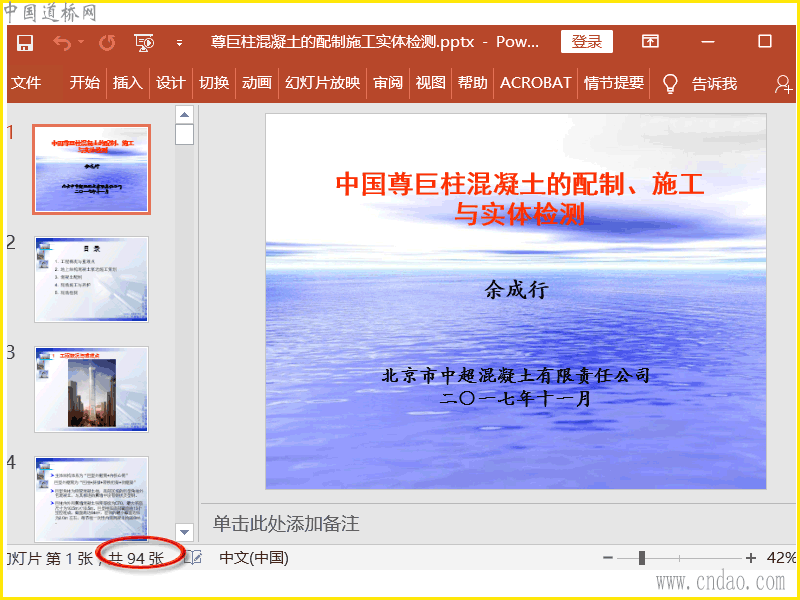Open the 文件 menu
The image size is (800, 600).
coord(26,83)
